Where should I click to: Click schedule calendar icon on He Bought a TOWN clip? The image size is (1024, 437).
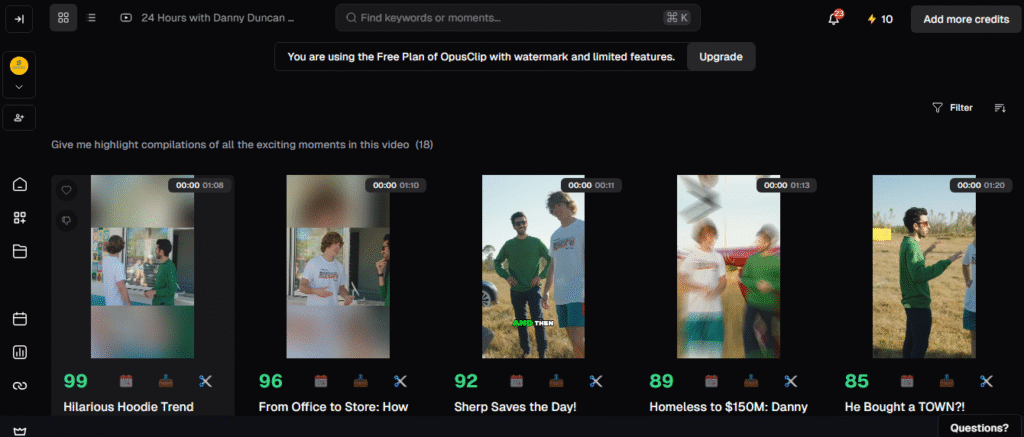908,381
